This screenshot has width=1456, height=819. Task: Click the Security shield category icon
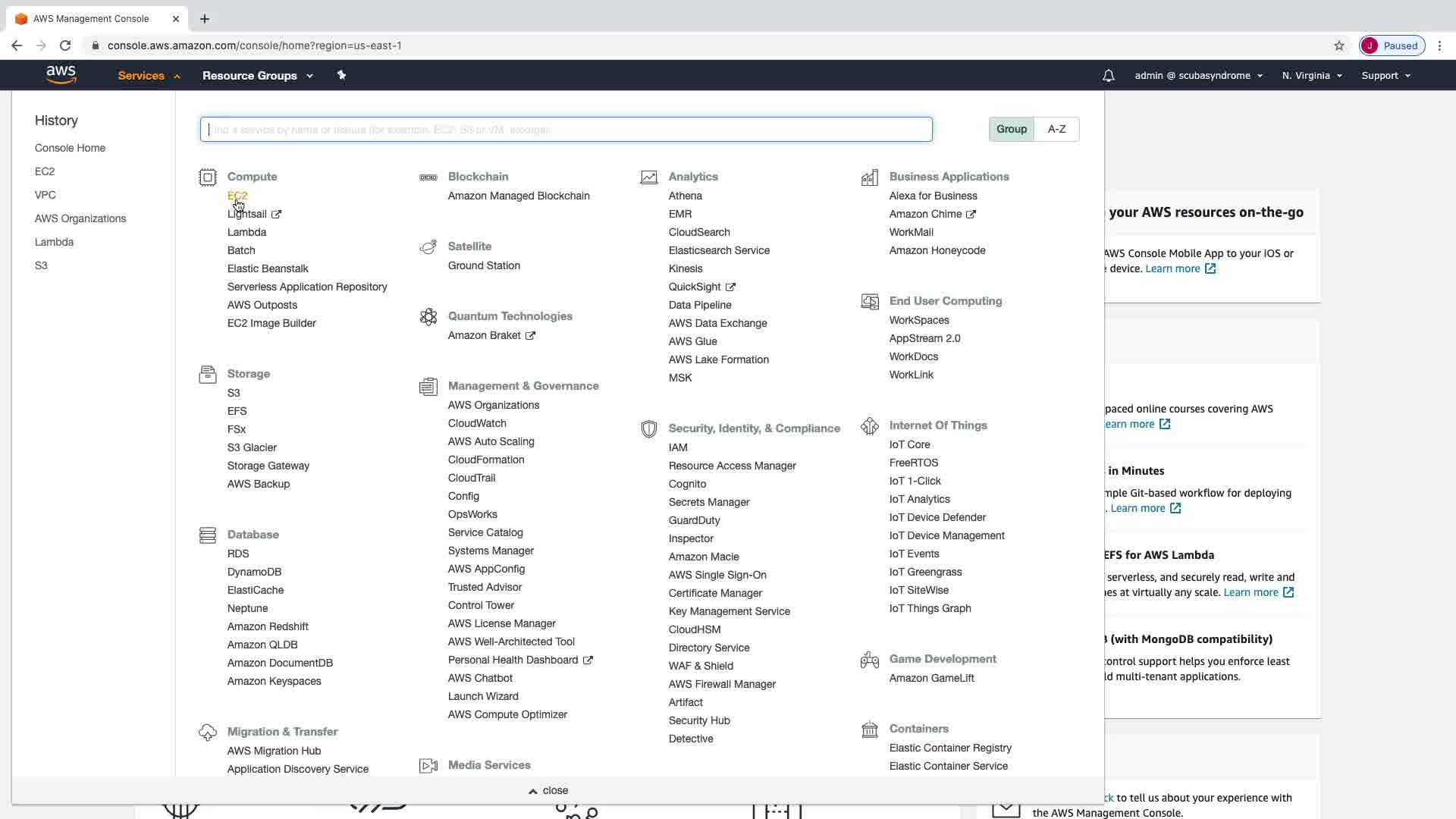point(648,429)
